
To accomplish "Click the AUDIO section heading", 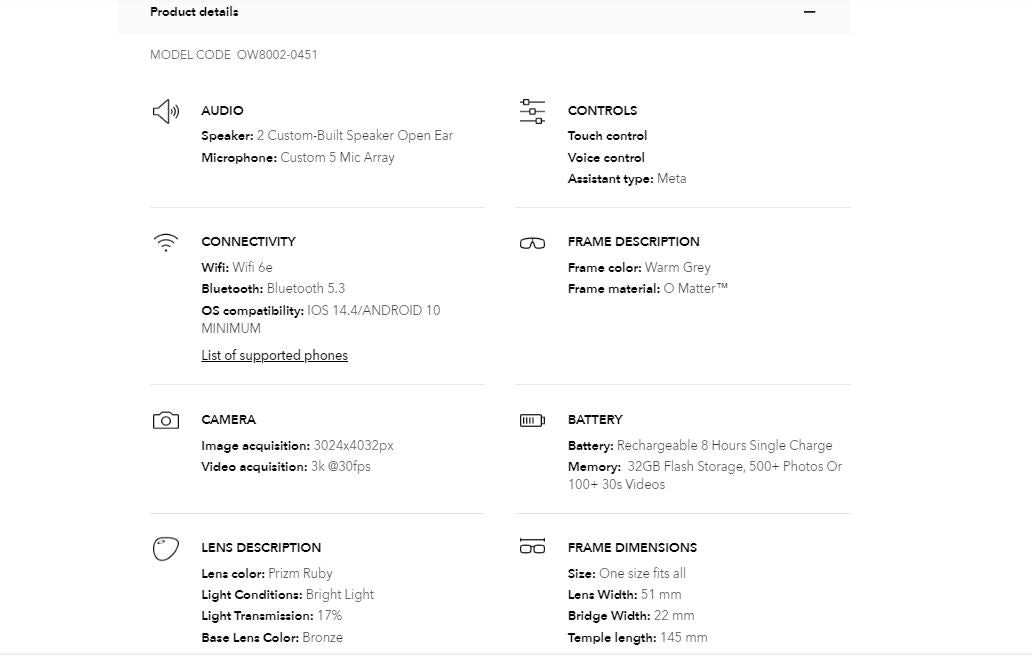I will point(222,111).
